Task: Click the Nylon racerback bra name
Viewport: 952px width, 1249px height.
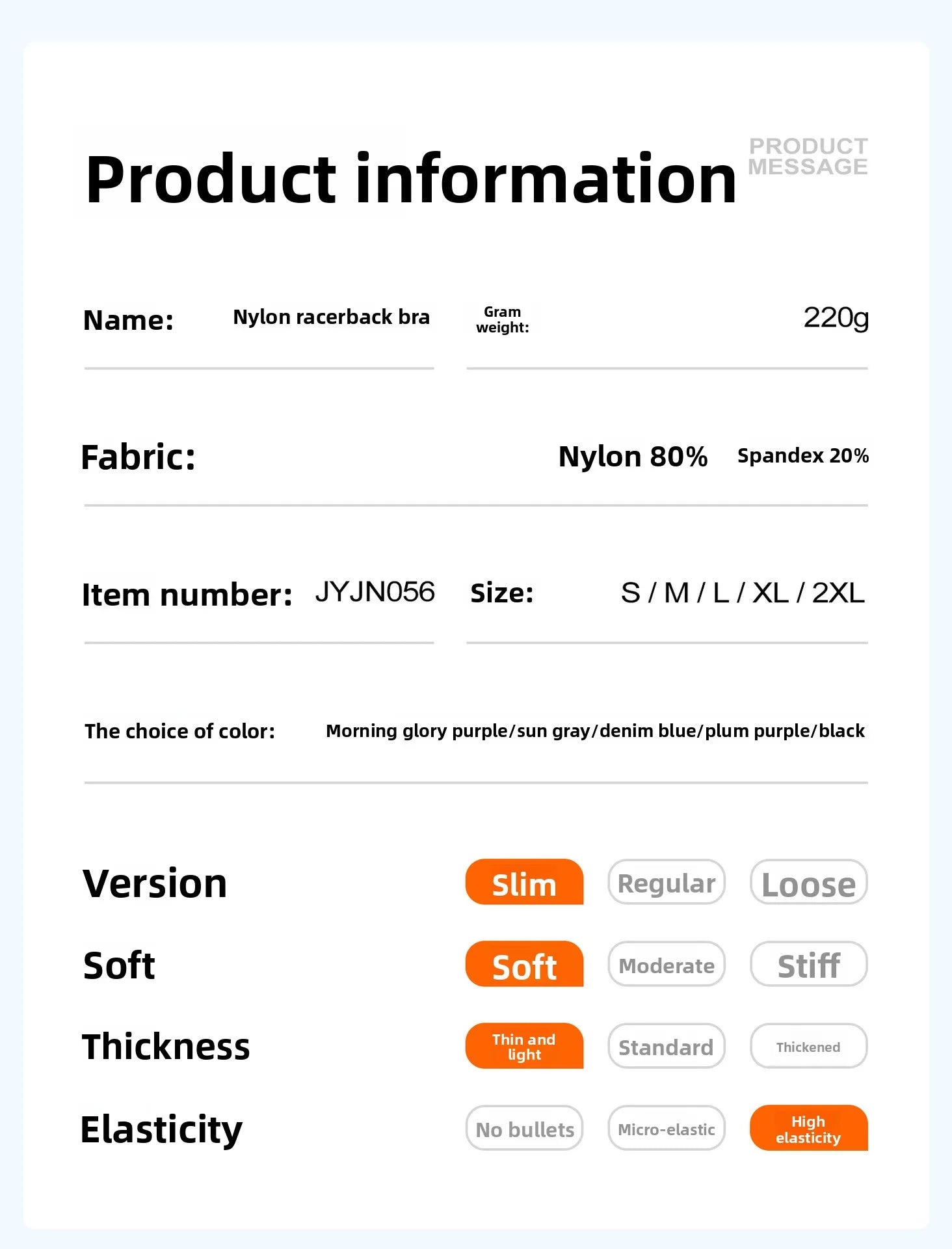Action: click(x=332, y=317)
